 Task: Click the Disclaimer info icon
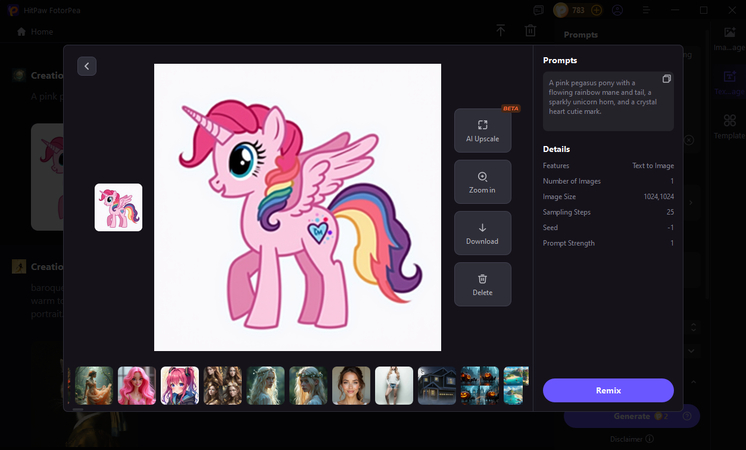[649, 439]
